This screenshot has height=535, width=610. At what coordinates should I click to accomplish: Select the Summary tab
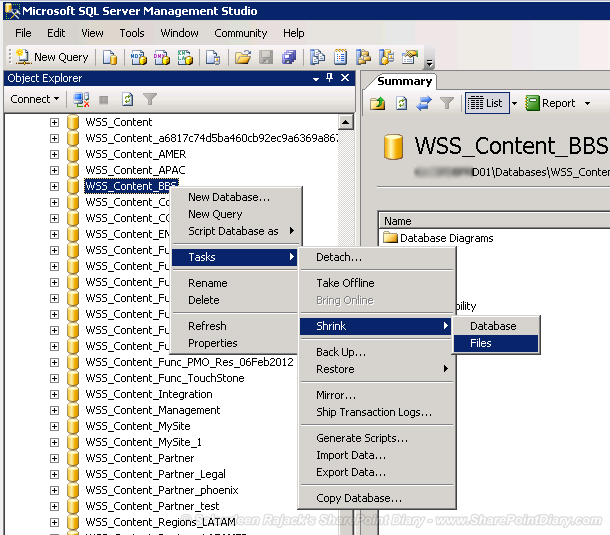(405, 81)
